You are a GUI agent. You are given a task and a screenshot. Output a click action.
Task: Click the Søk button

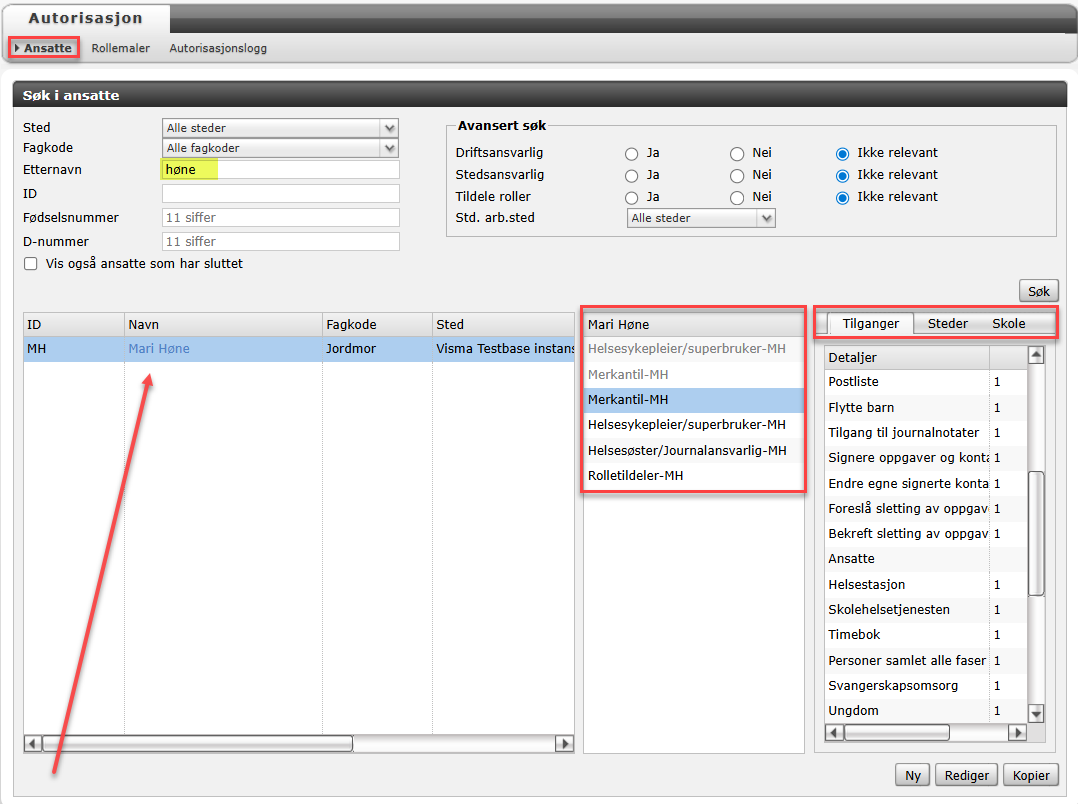click(1039, 291)
